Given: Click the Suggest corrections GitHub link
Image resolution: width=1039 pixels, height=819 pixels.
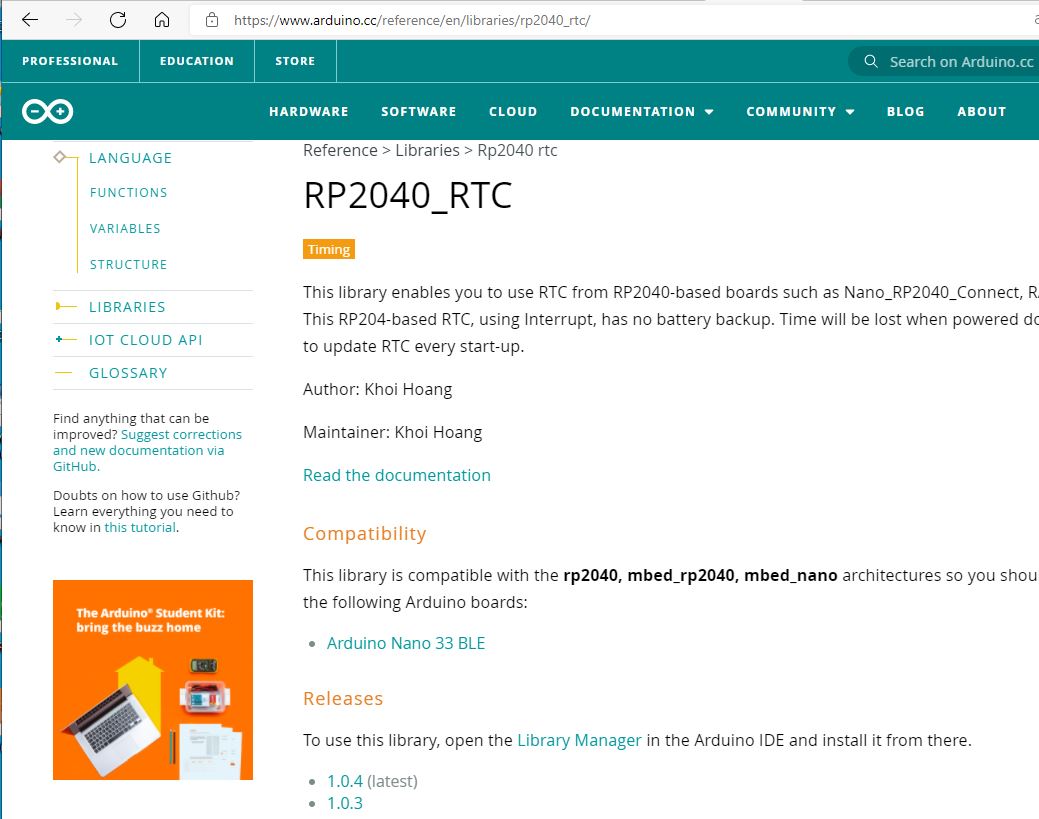Looking at the screenshot, I should [x=181, y=434].
